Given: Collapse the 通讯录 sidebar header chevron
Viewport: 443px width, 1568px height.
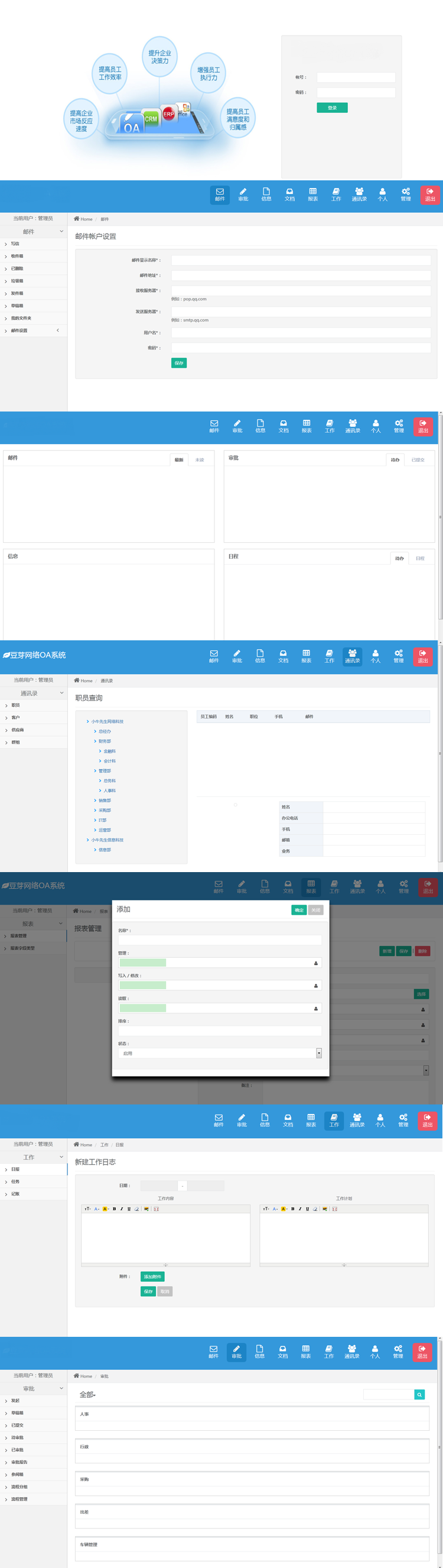Looking at the screenshot, I should [x=61, y=693].
